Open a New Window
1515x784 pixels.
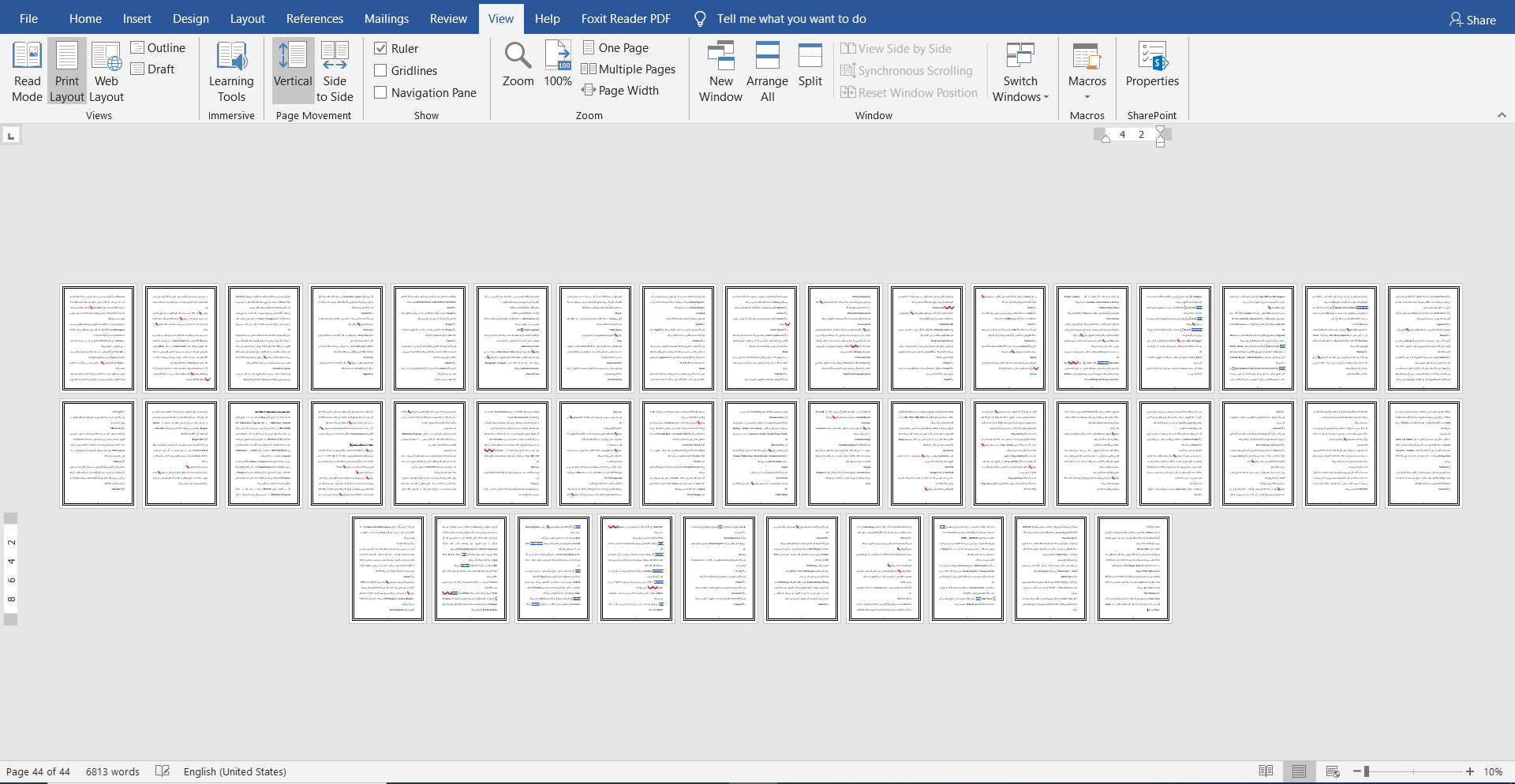pos(720,72)
